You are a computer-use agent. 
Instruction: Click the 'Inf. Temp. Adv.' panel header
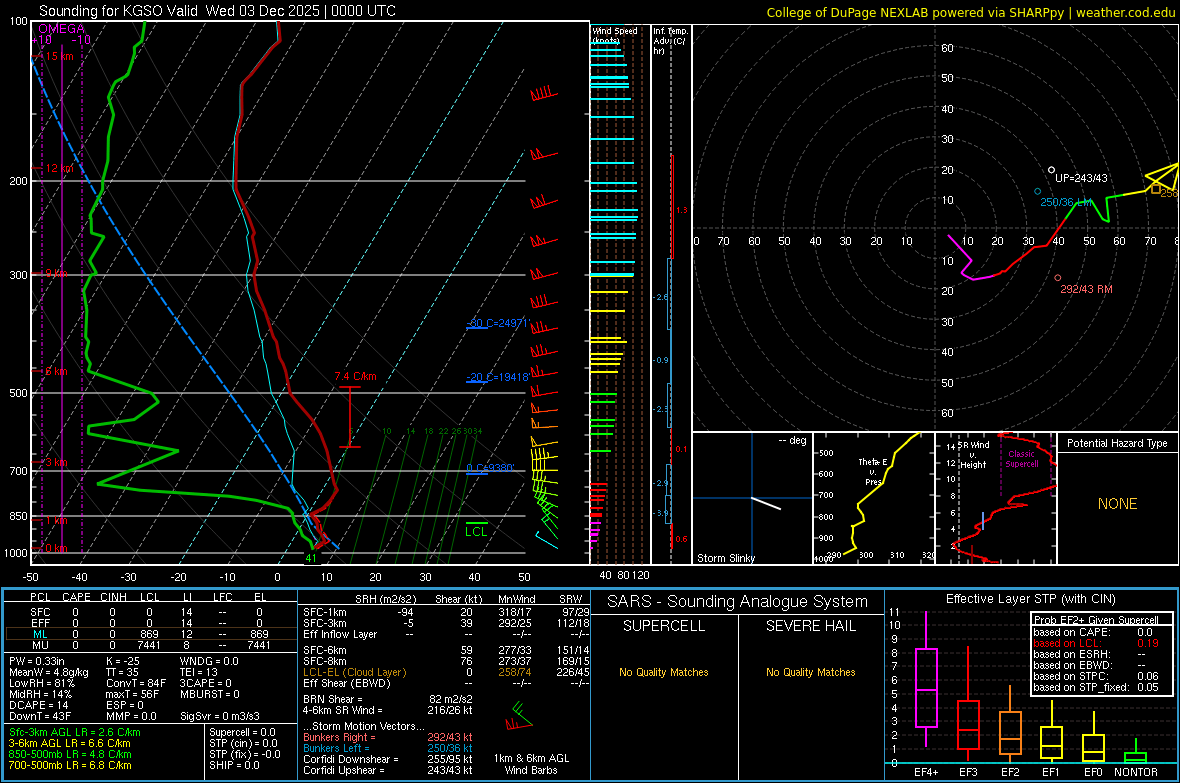[670, 41]
